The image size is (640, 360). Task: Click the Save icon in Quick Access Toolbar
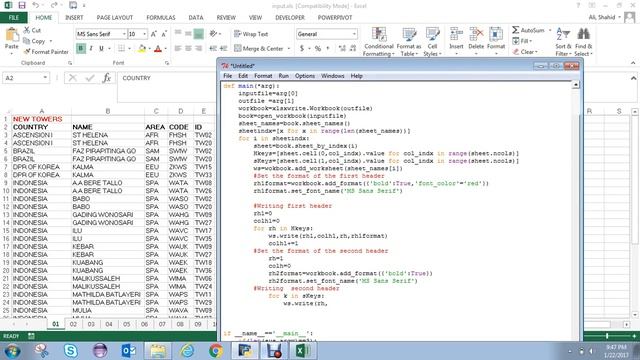point(22,5)
